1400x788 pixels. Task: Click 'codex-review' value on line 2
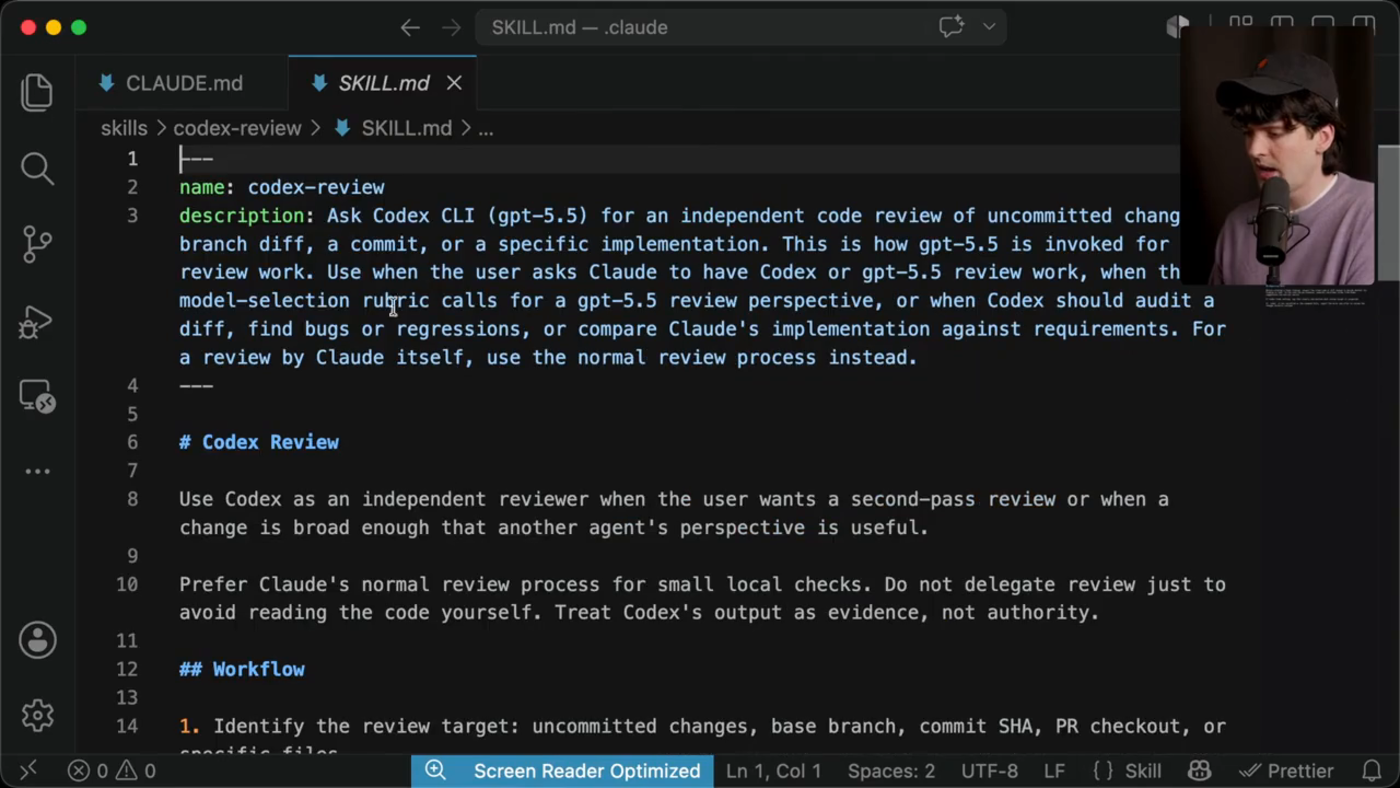point(316,187)
